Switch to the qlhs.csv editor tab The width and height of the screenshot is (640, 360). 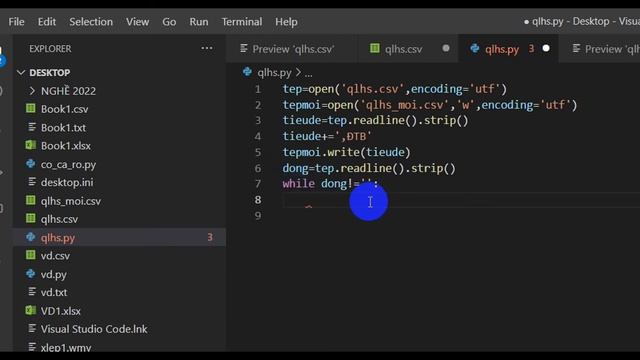pyautogui.click(x=407, y=49)
